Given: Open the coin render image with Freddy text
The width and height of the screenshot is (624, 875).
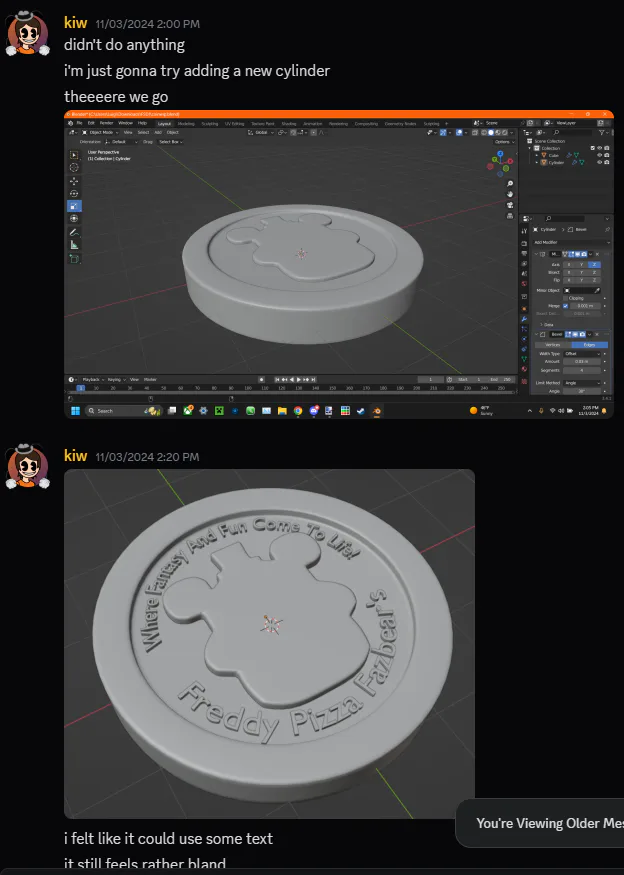Looking at the screenshot, I should coord(270,643).
